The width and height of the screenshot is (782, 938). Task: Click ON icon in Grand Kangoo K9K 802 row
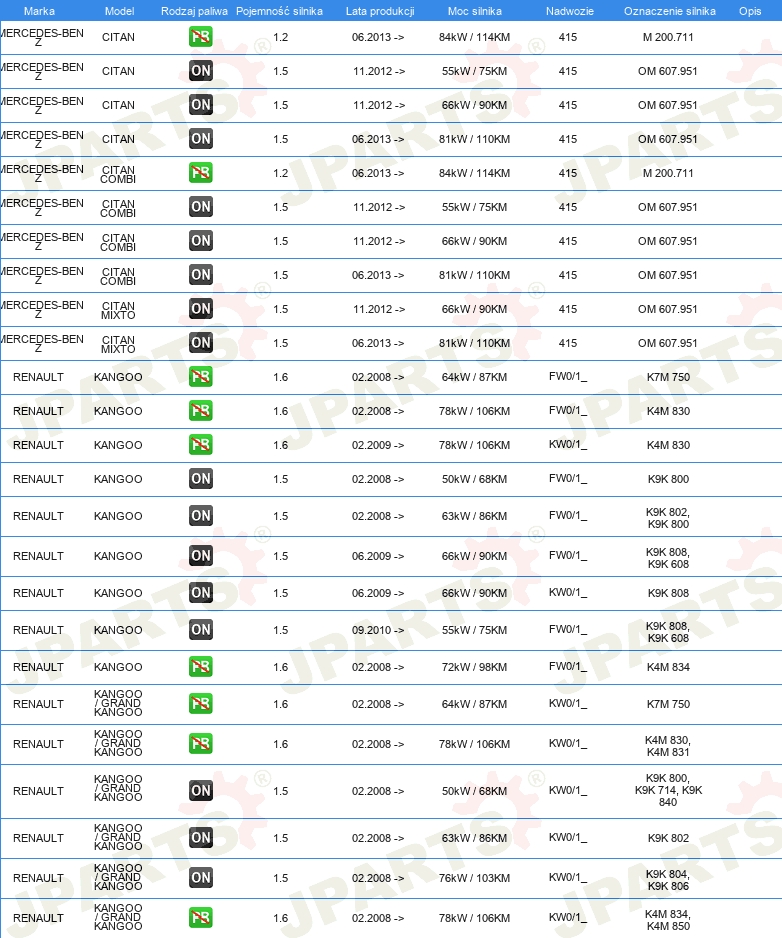[x=200, y=839]
